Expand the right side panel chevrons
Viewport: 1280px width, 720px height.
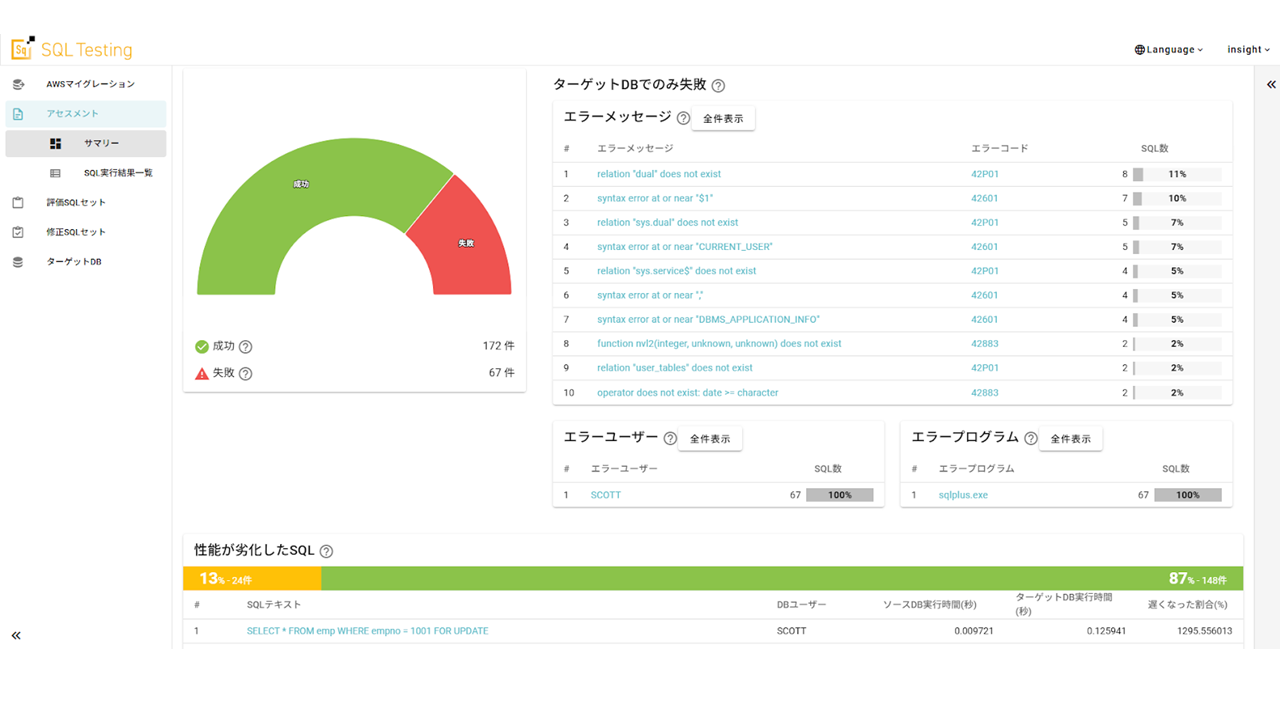[1271, 85]
